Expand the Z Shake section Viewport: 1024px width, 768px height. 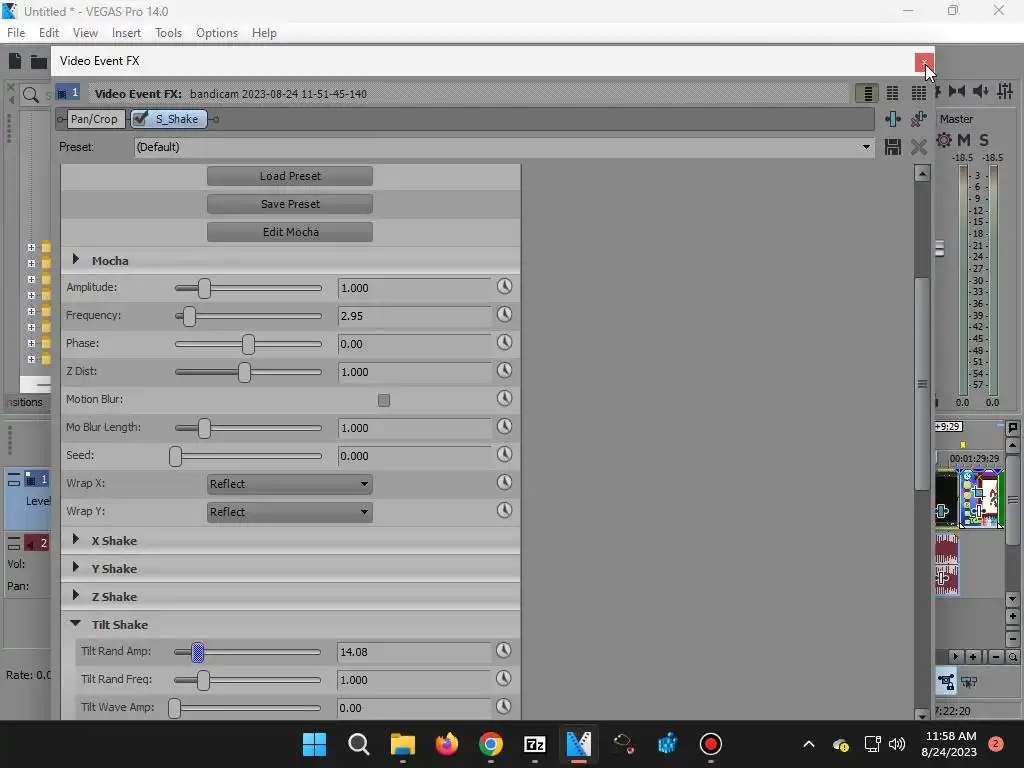pos(76,596)
